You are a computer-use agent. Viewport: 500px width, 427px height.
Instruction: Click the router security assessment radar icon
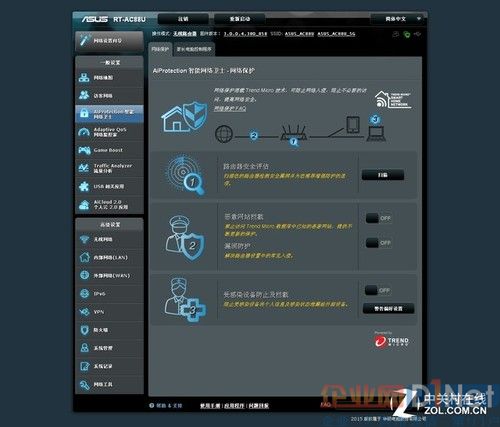tap(184, 174)
